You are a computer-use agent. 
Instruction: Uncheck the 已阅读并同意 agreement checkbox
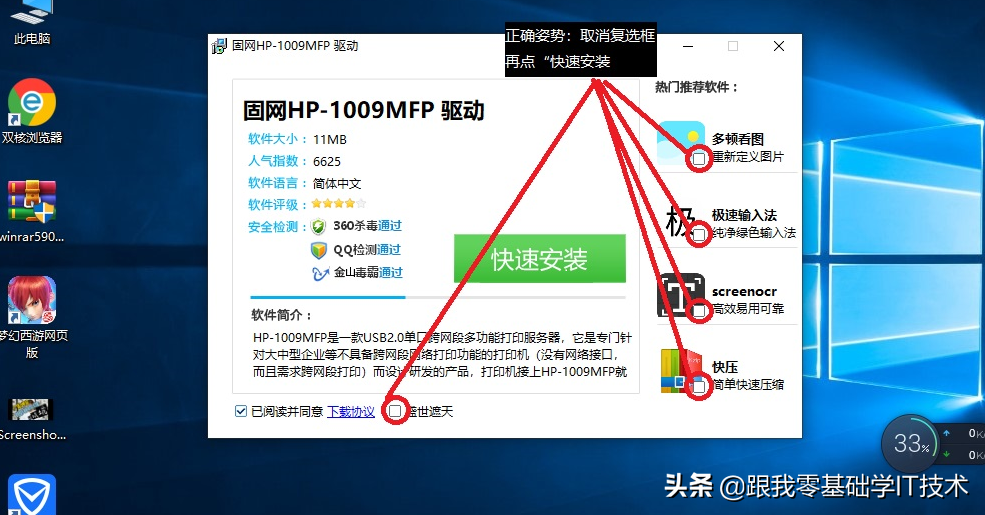coord(241,411)
